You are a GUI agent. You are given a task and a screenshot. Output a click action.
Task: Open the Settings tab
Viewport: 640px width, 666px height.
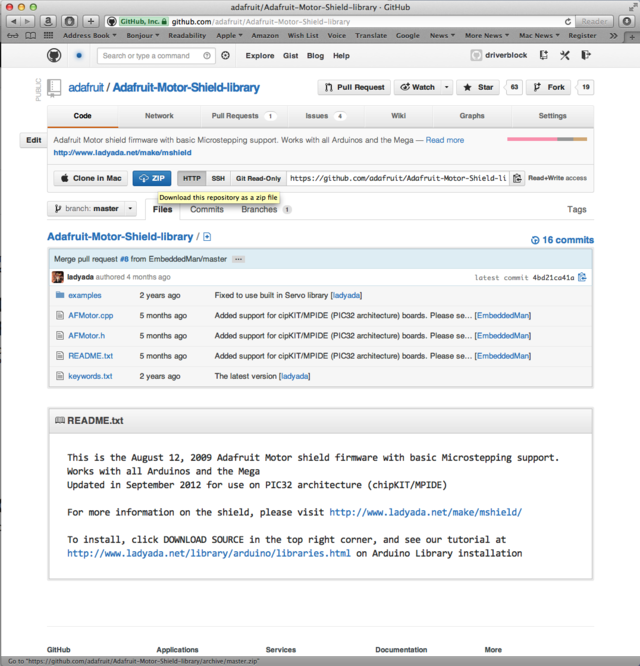[x=553, y=116]
